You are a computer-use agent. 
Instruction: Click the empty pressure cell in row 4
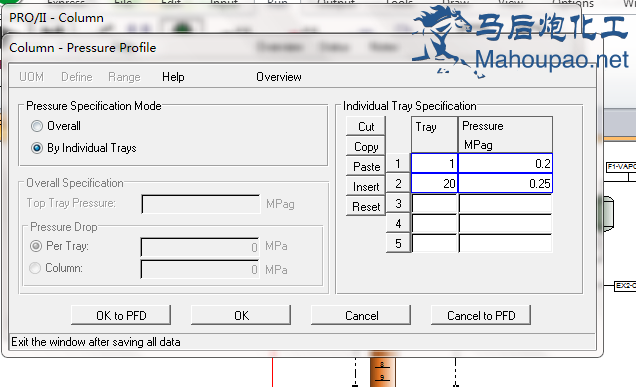click(x=505, y=224)
